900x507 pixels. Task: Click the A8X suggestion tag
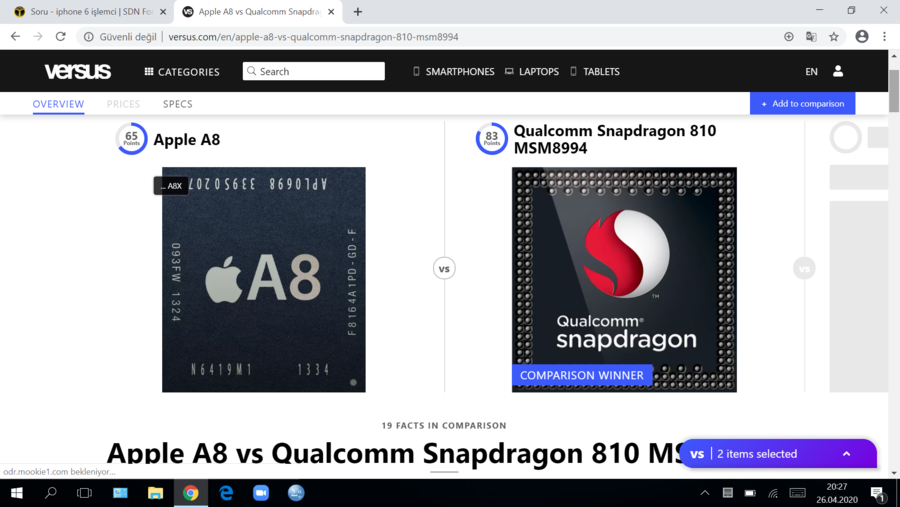pos(171,186)
